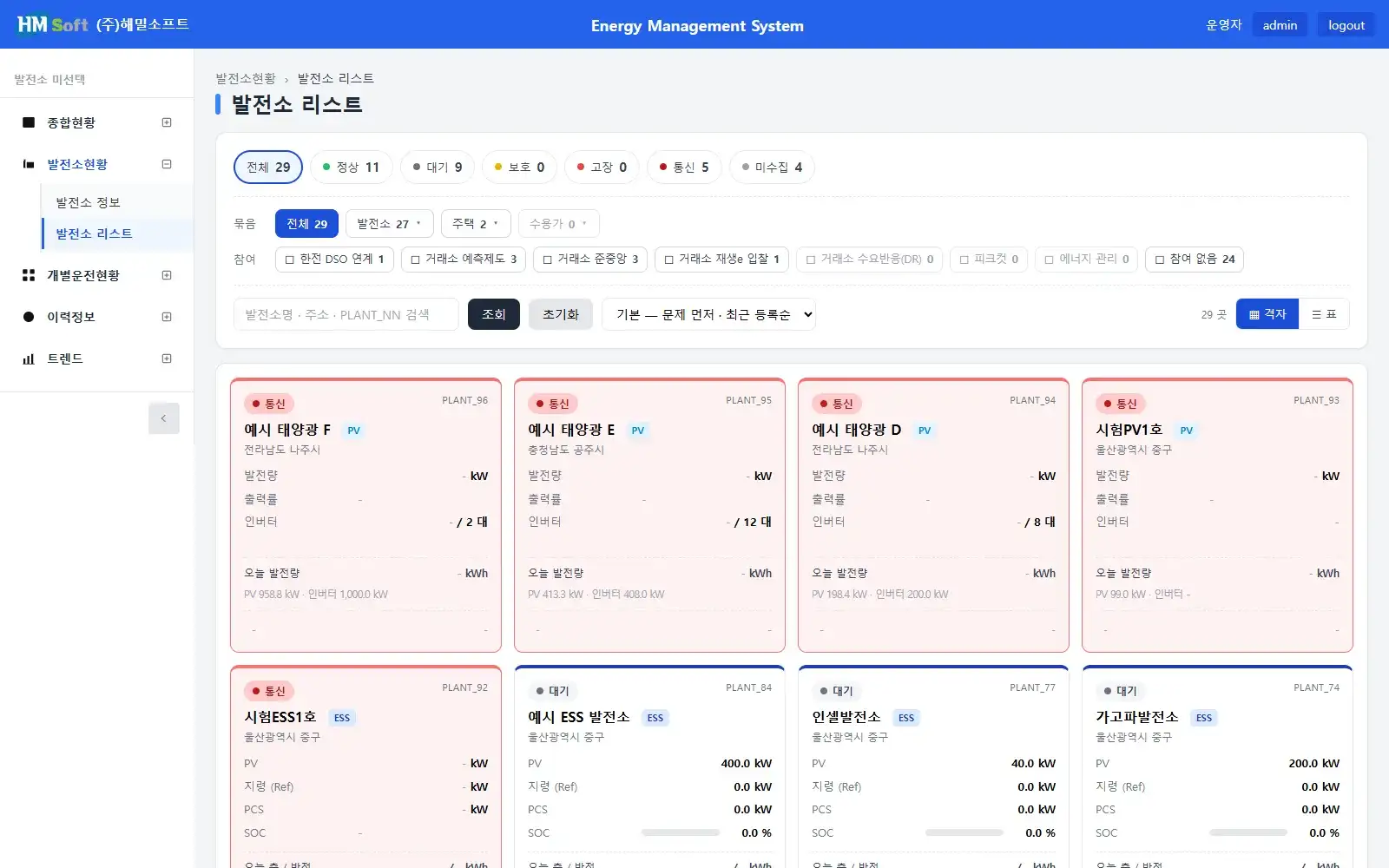Click 트렌드 bar chart icon
Image resolution: width=1389 pixels, height=868 pixels.
point(29,358)
